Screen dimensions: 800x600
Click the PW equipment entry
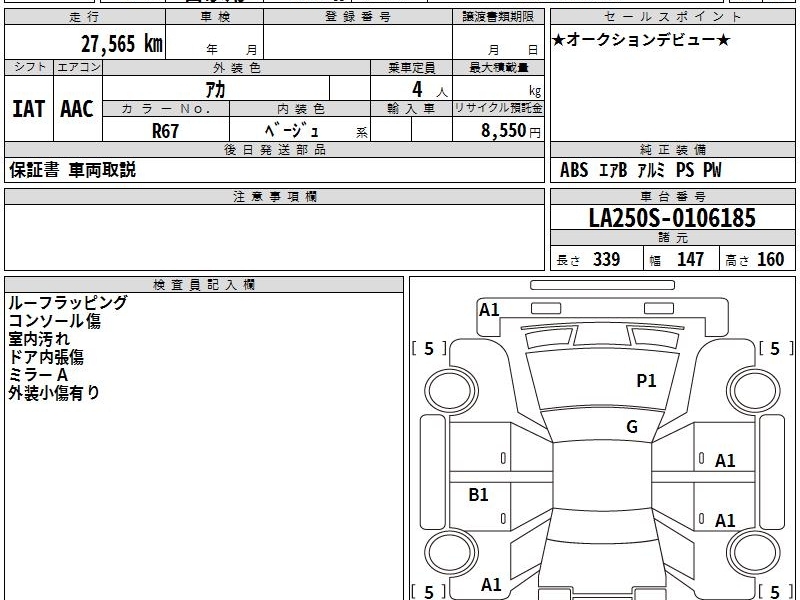[x=712, y=170]
